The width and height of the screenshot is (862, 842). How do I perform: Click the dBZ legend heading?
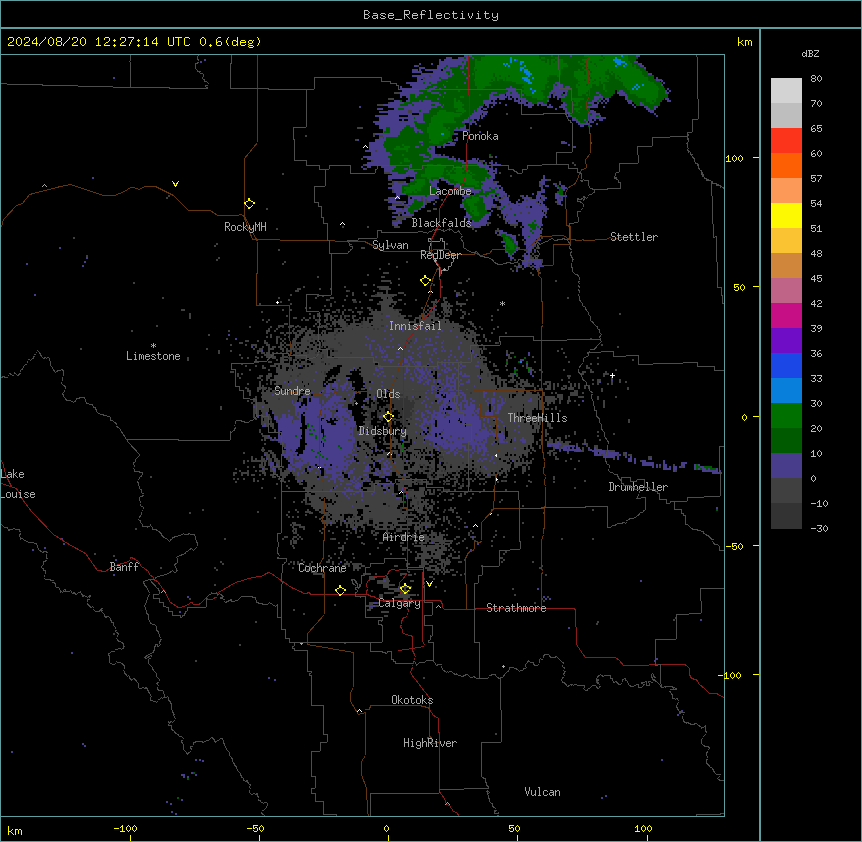[x=810, y=53]
